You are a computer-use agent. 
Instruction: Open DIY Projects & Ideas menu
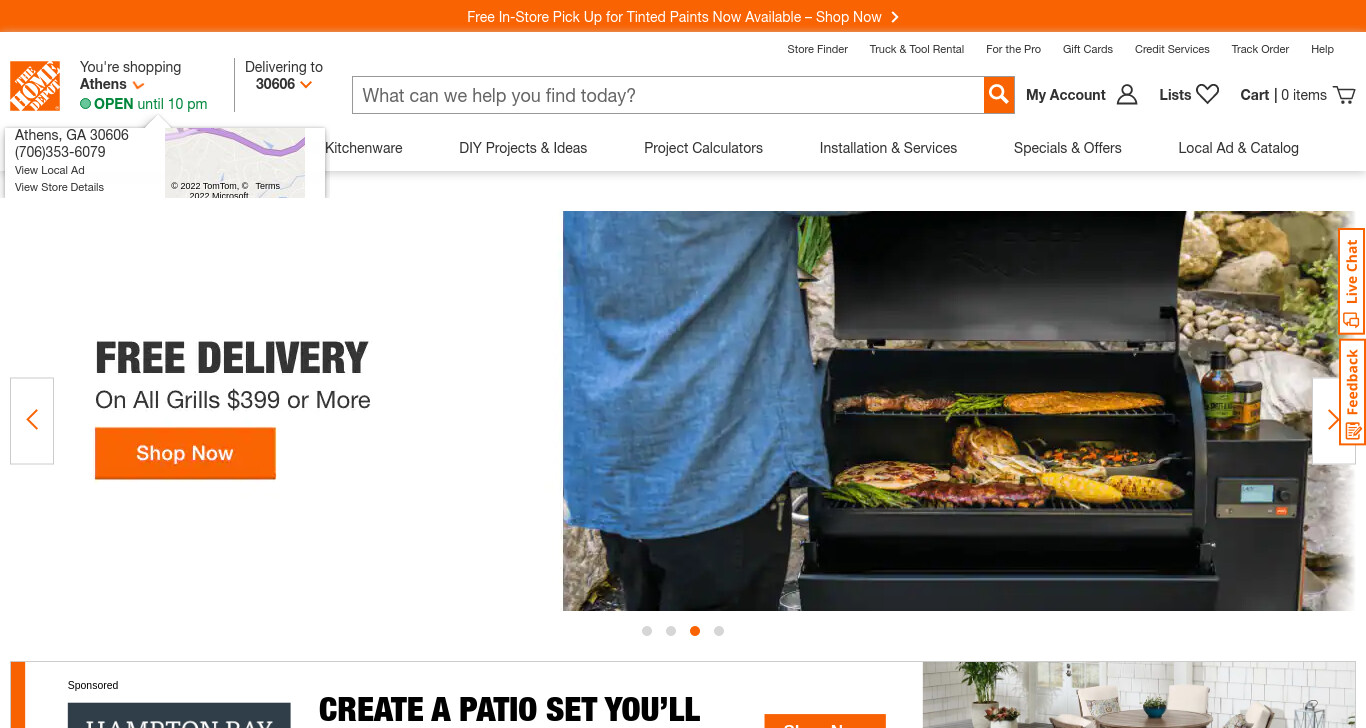(523, 148)
